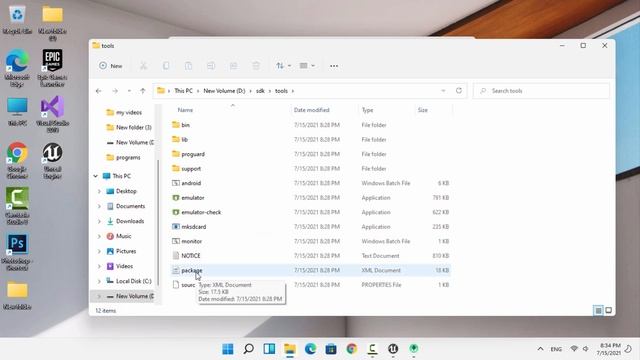Click tools in address breadcrumb

pos(281,91)
